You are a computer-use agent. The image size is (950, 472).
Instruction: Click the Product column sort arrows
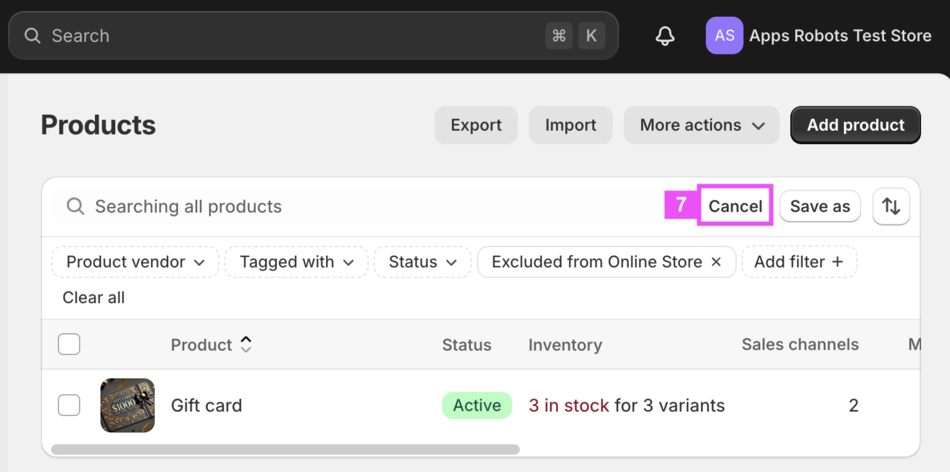[246, 345]
